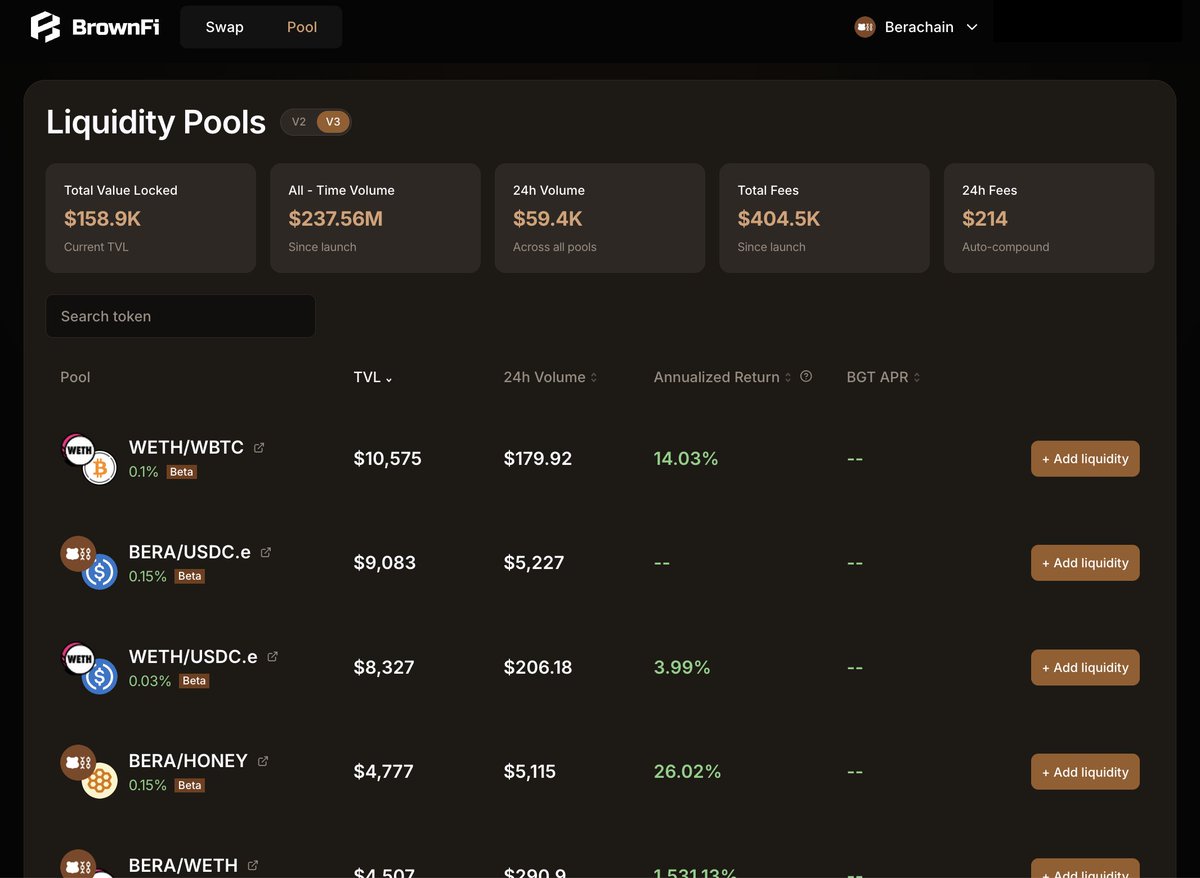
Task: Click the BERA/USDC.e token pair icon
Action: 89,563
